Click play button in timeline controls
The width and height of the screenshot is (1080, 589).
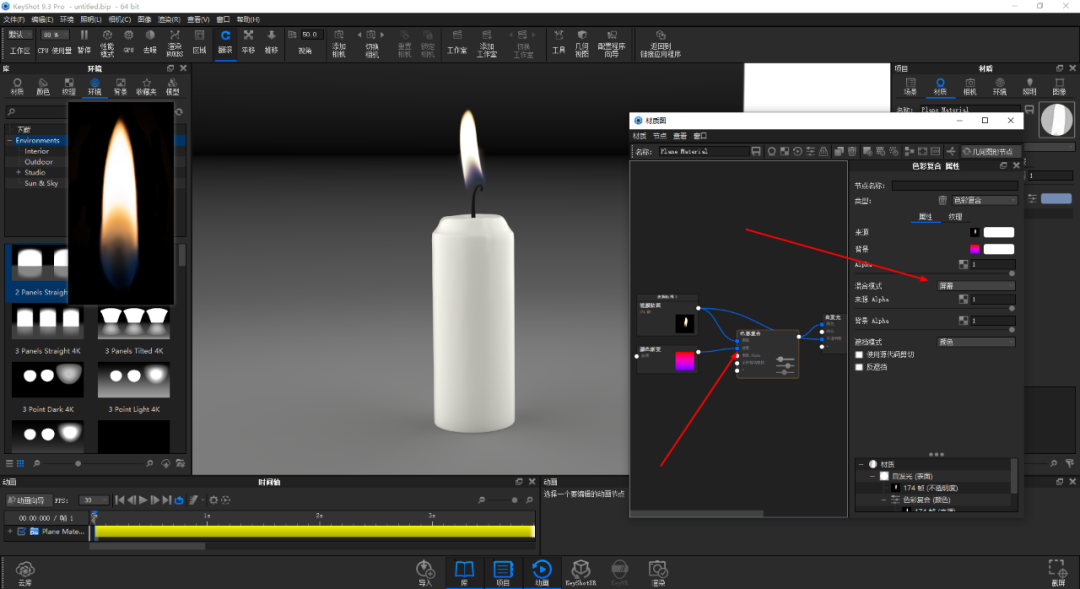tap(143, 500)
